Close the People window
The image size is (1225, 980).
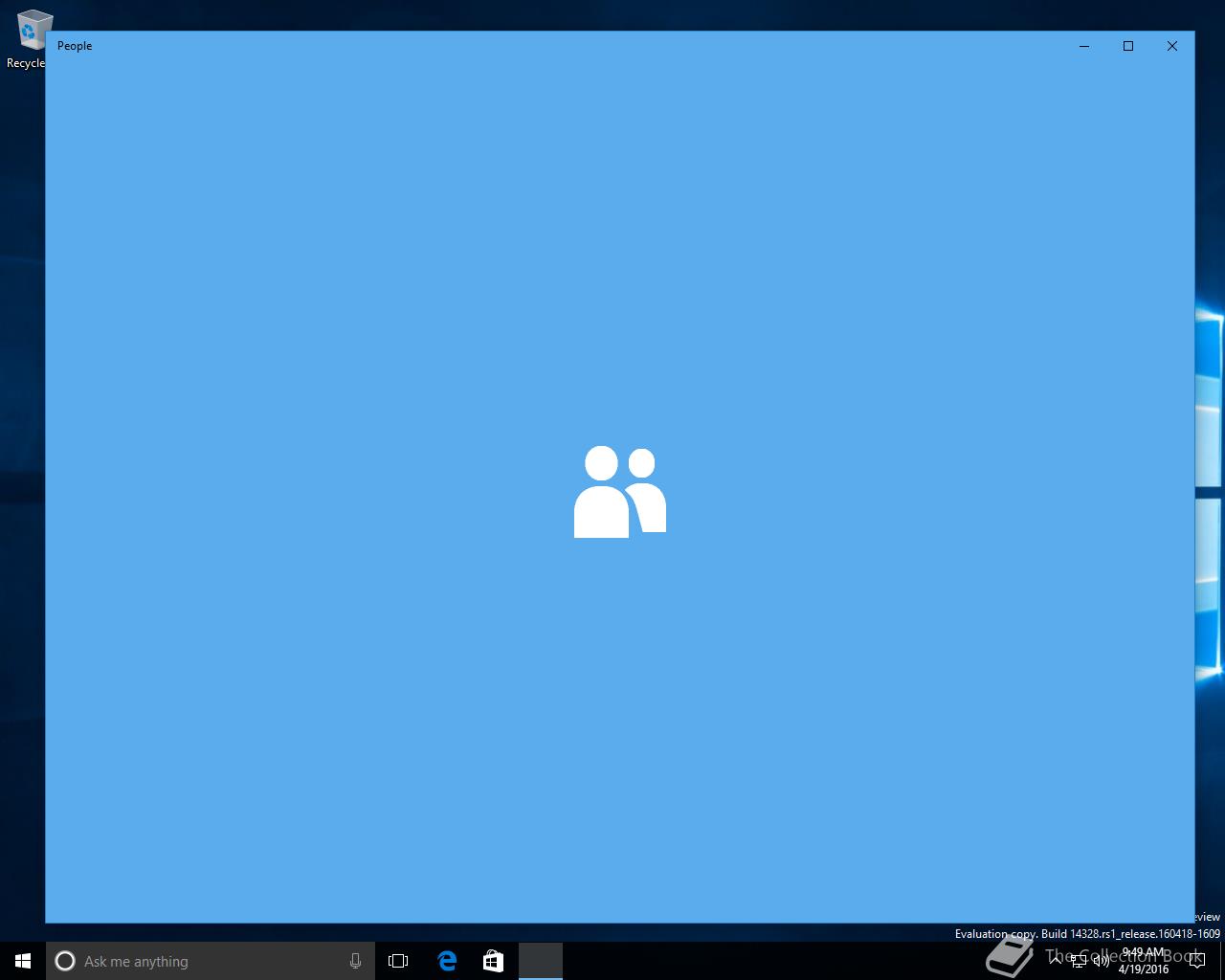click(1172, 46)
